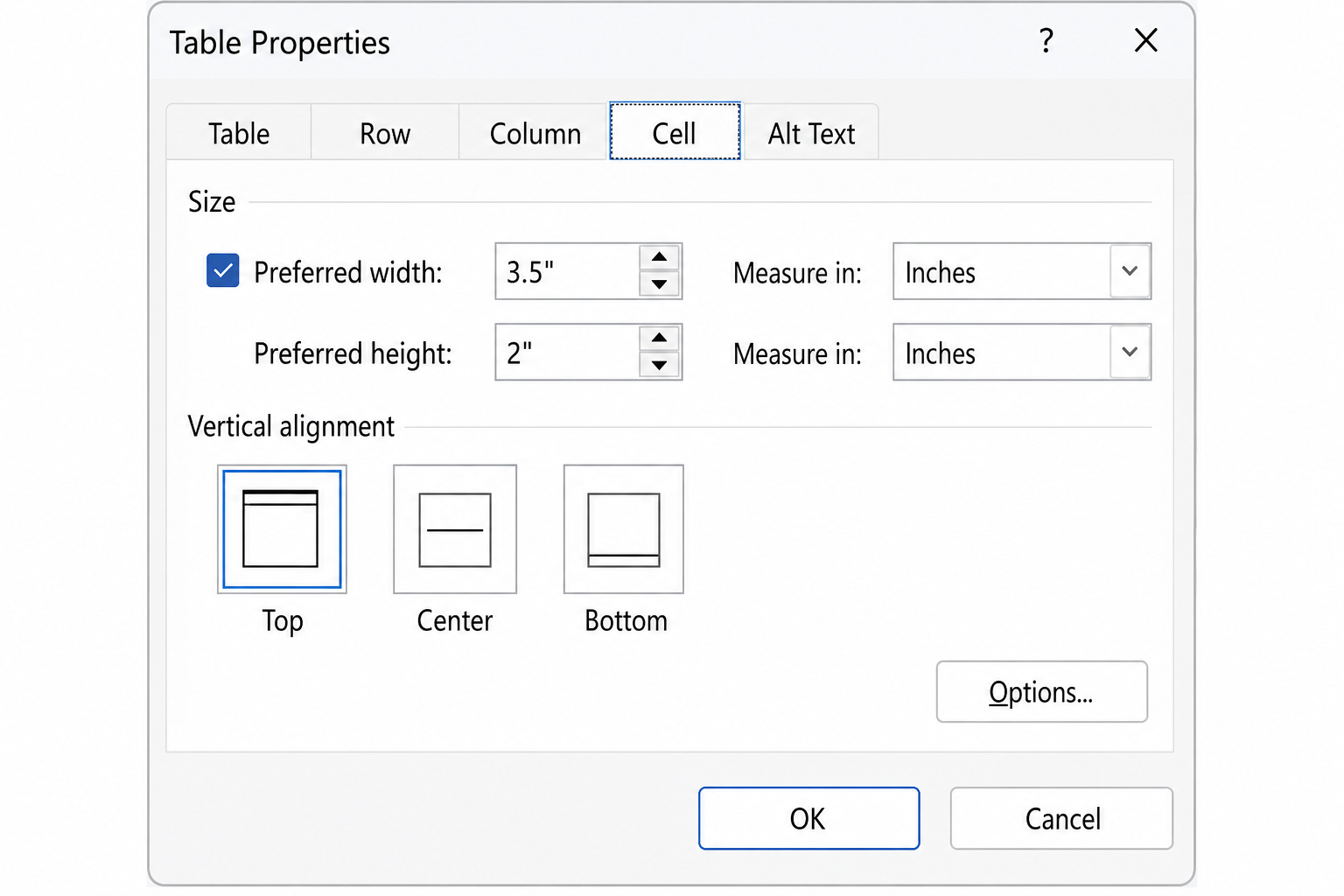The height and width of the screenshot is (896, 1344).
Task: Click the Bottom alignment label
Action: click(x=626, y=620)
